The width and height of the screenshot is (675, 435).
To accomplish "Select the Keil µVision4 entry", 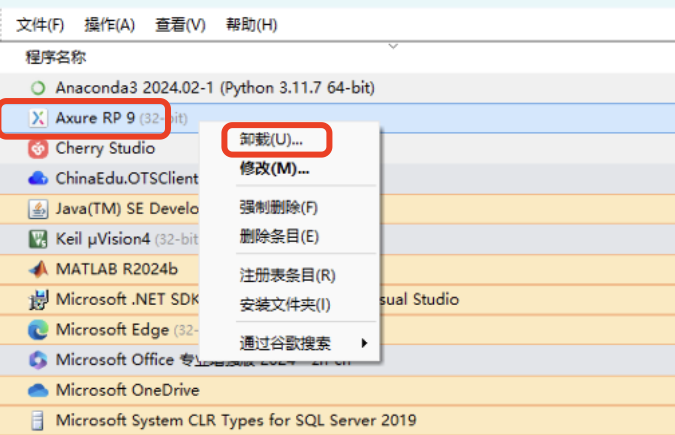I will point(127,239).
